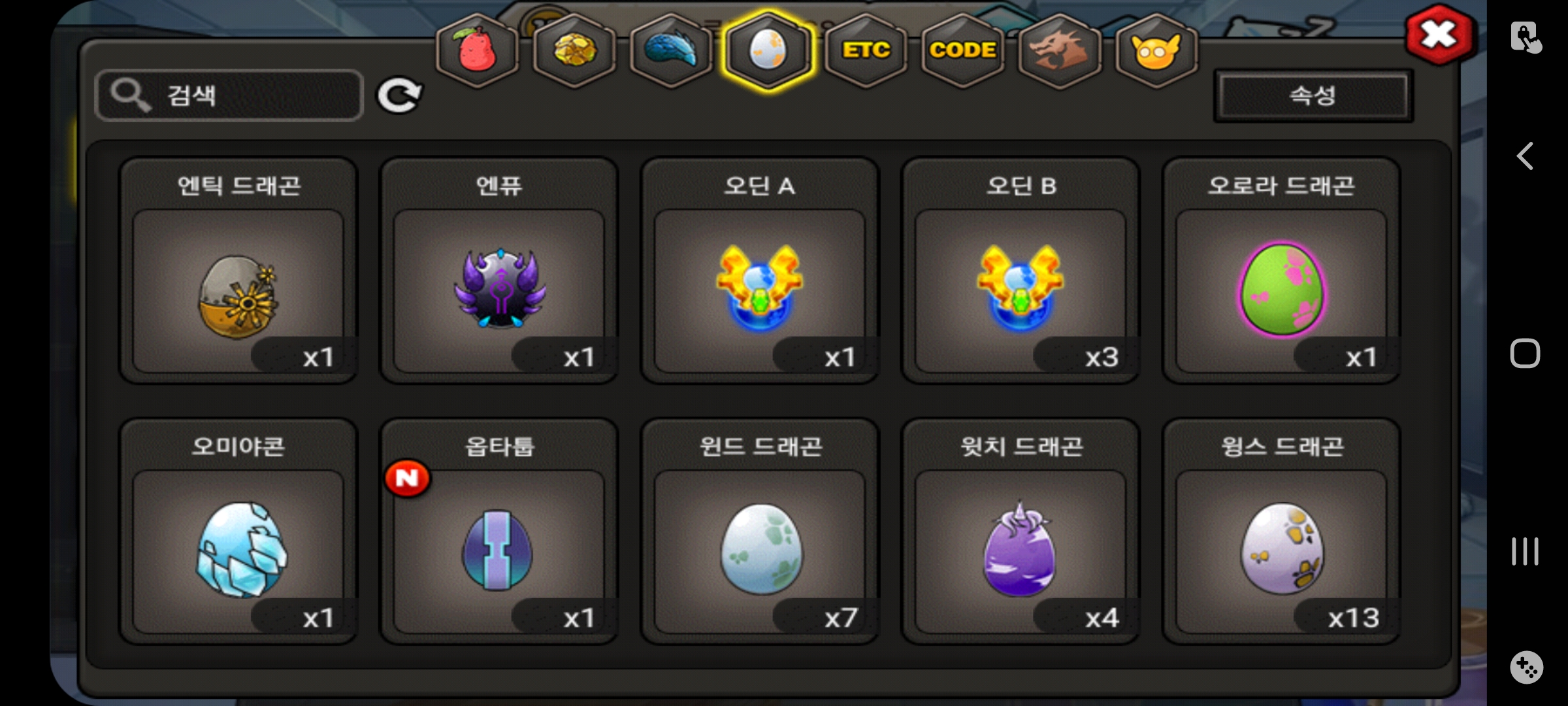
Task: Open the new 옵타톱 egg item
Action: tap(499, 531)
